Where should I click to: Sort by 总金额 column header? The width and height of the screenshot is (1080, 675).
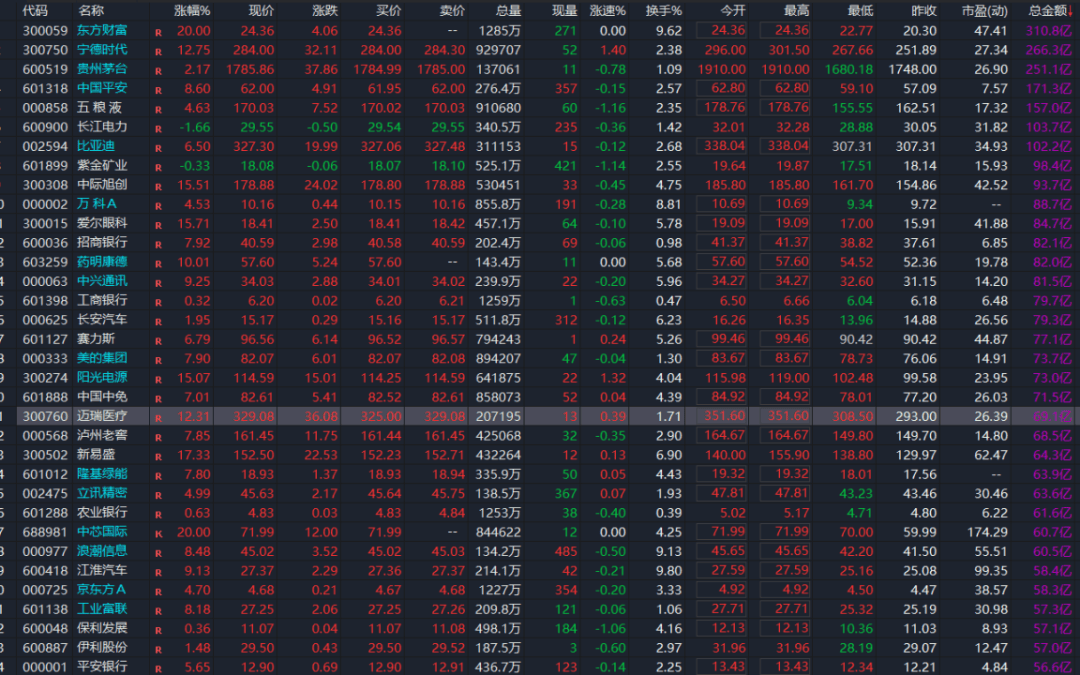tap(1050, 10)
